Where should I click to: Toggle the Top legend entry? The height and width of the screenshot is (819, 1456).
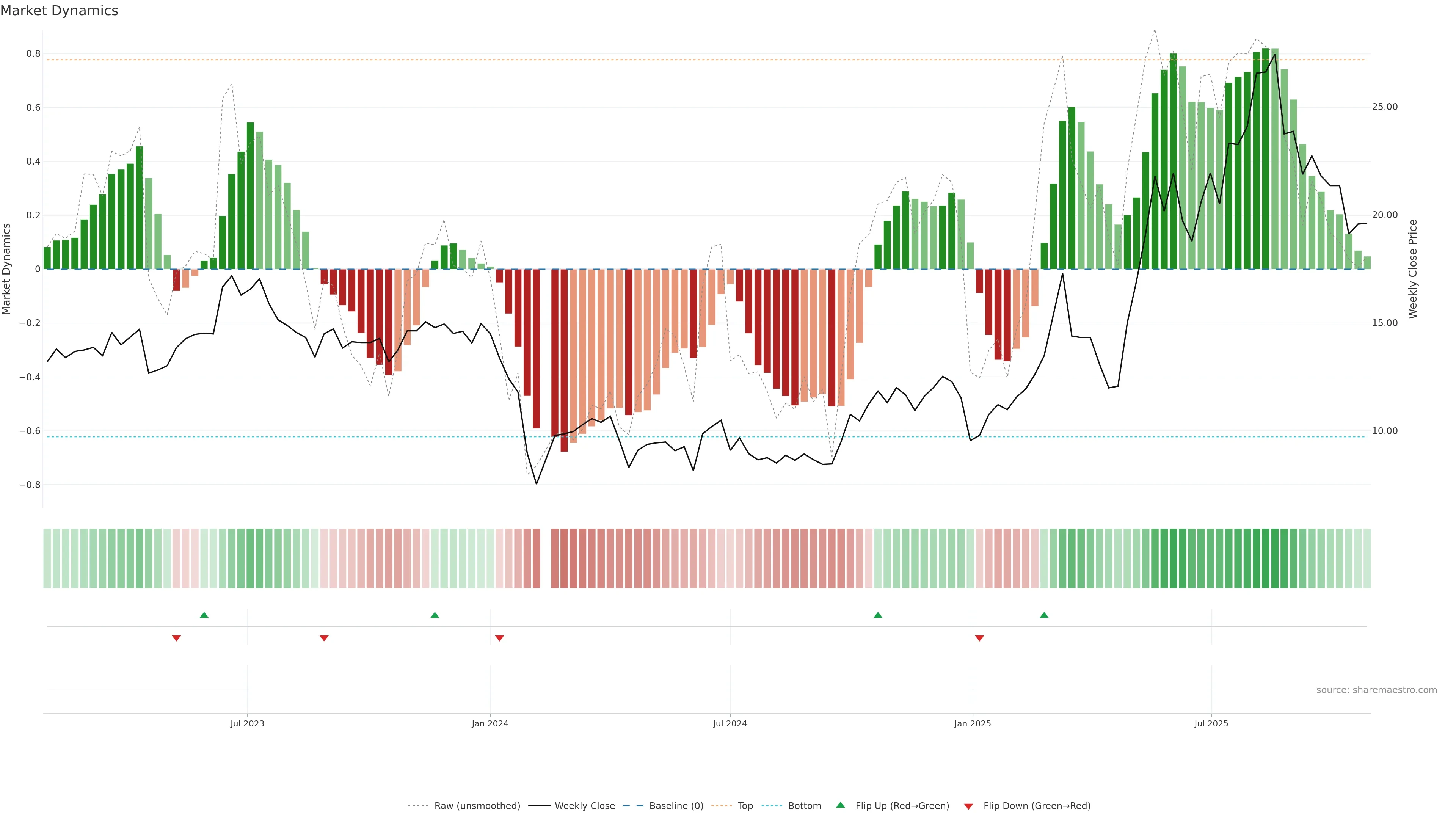click(x=745, y=806)
